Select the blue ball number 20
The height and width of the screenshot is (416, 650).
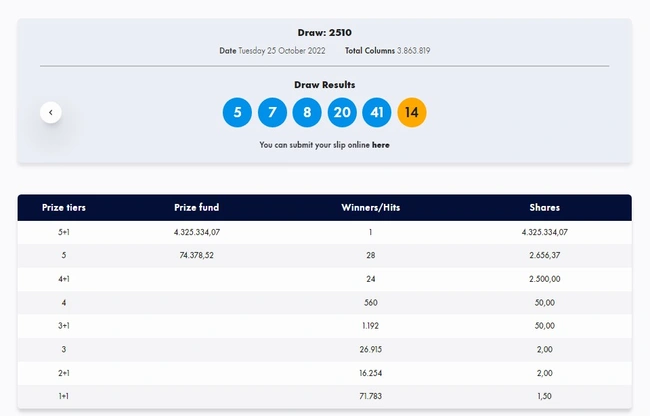pos(342,112)
